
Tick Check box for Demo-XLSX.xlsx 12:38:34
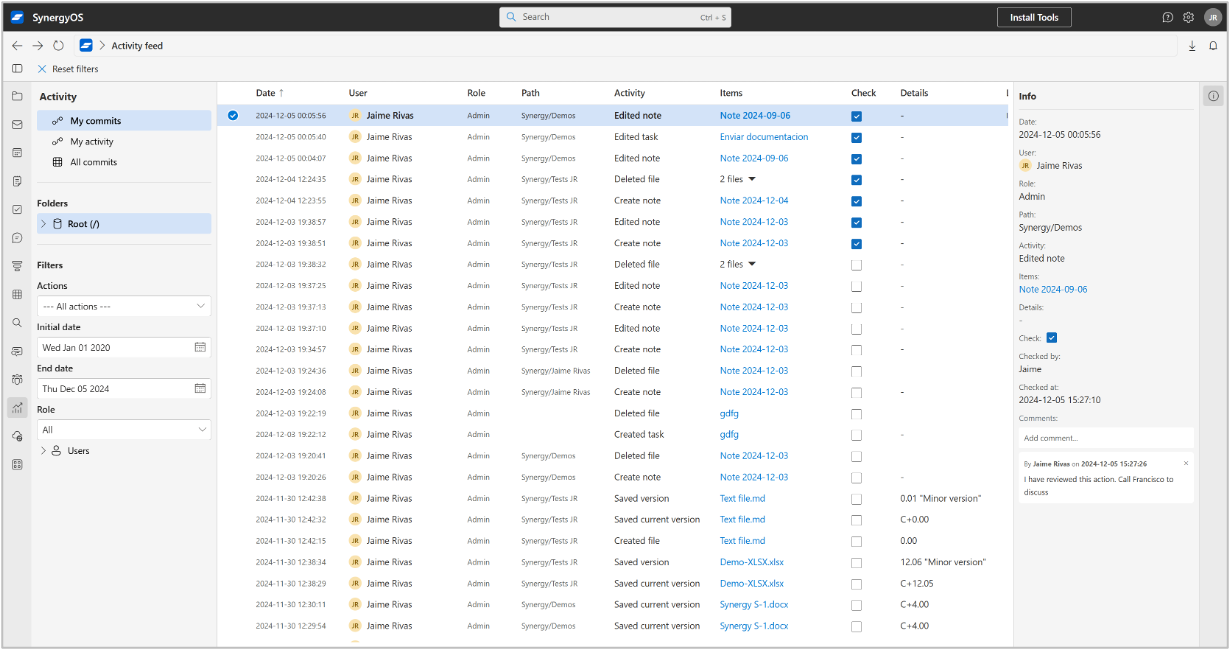(x=856, y=563)
